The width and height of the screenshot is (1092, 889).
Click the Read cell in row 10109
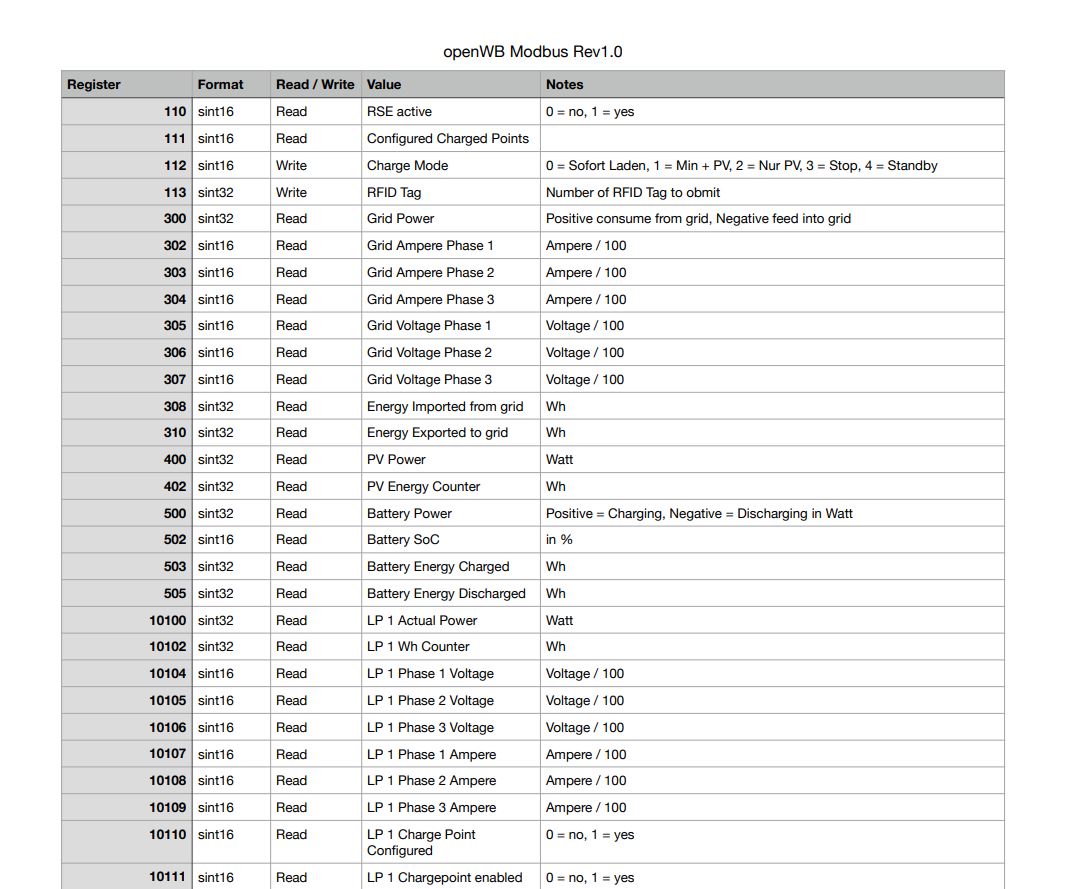point(315,808)
